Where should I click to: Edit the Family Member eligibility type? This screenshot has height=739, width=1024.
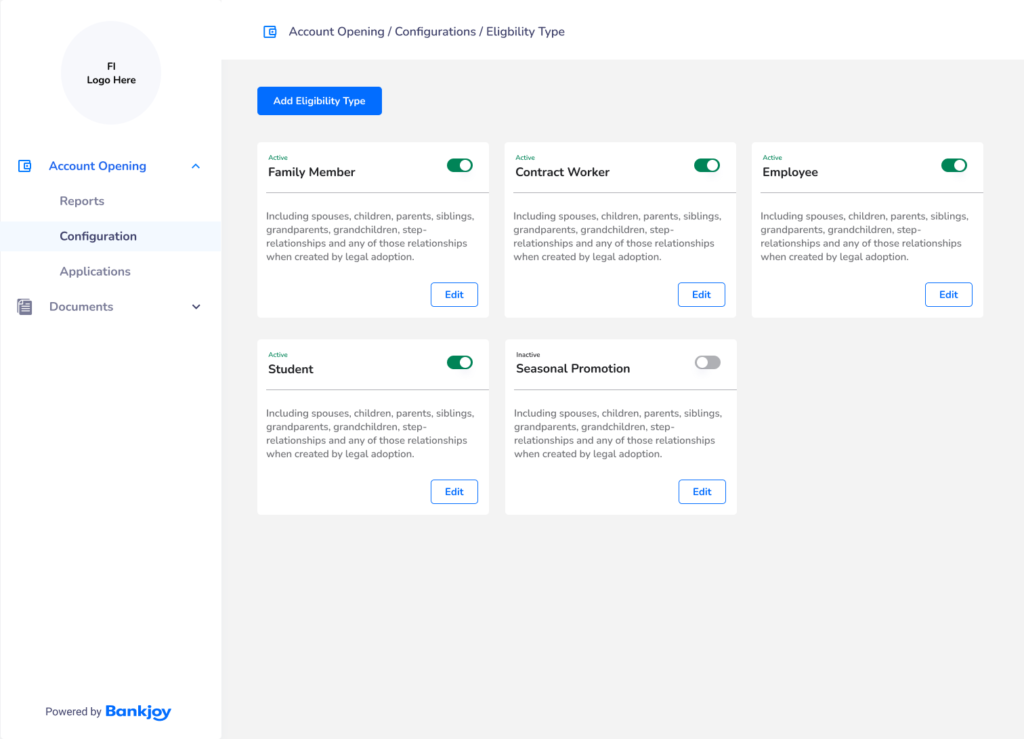click(x=454, y=295)
